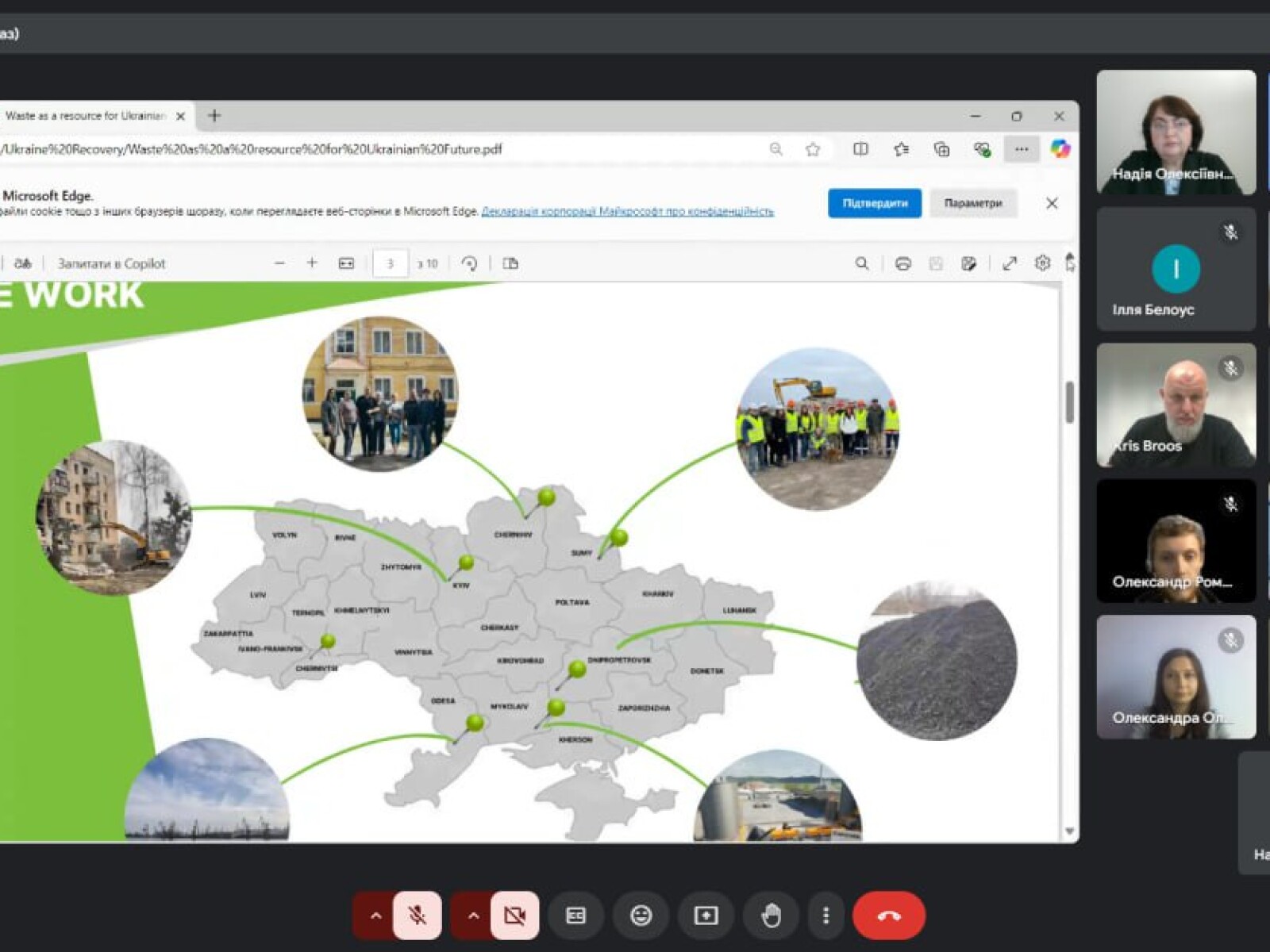Search within the PDF document

pyautogui.click(x=862, y=263)
